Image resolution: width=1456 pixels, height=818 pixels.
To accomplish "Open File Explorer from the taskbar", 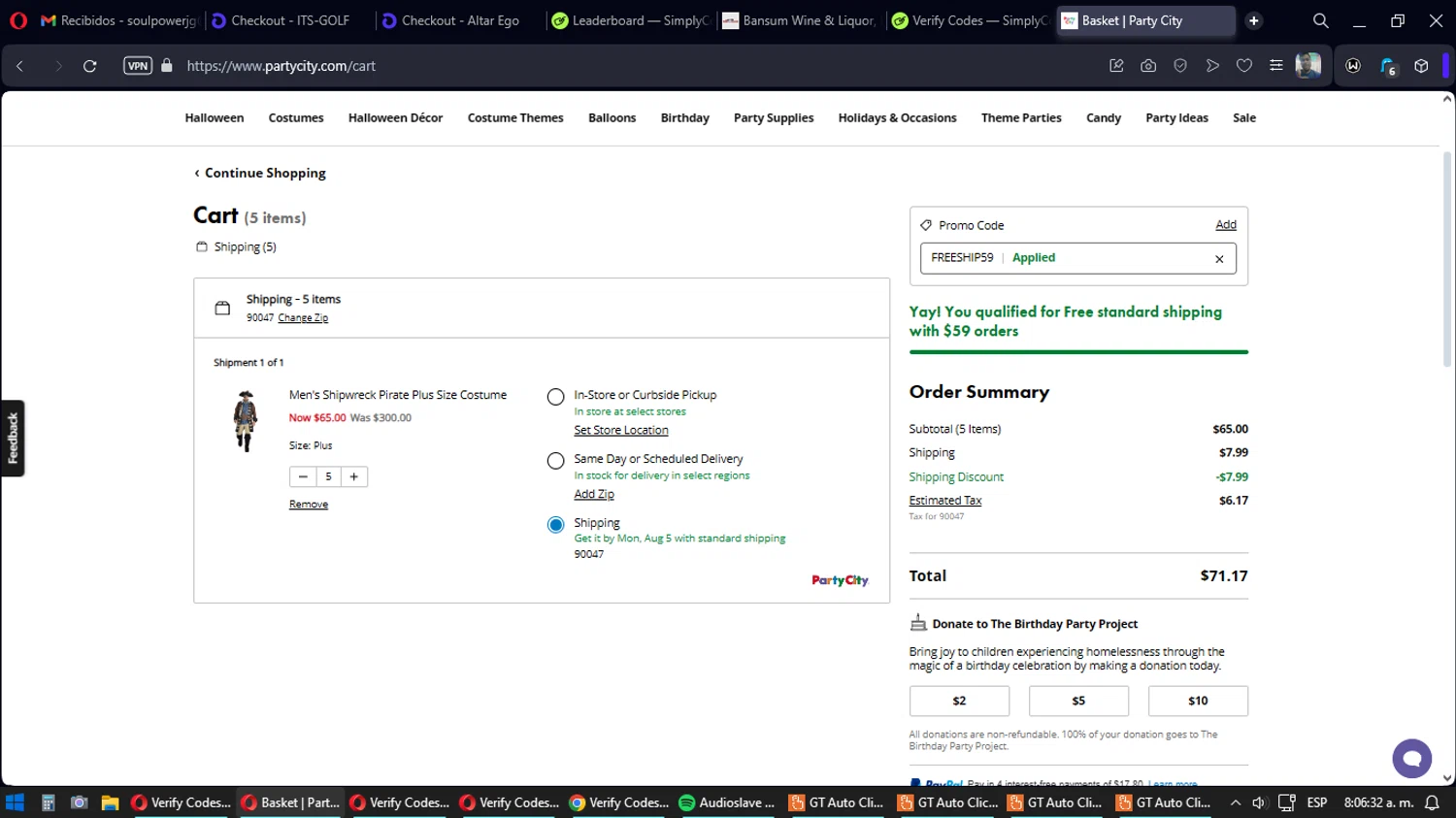I will click(110, 802).
